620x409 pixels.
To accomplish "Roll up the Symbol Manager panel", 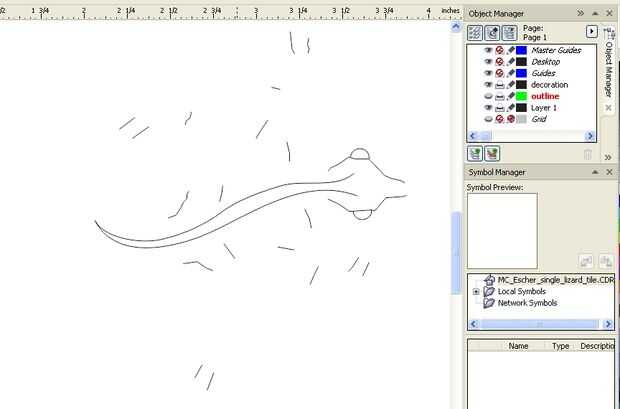I will 595,172.
